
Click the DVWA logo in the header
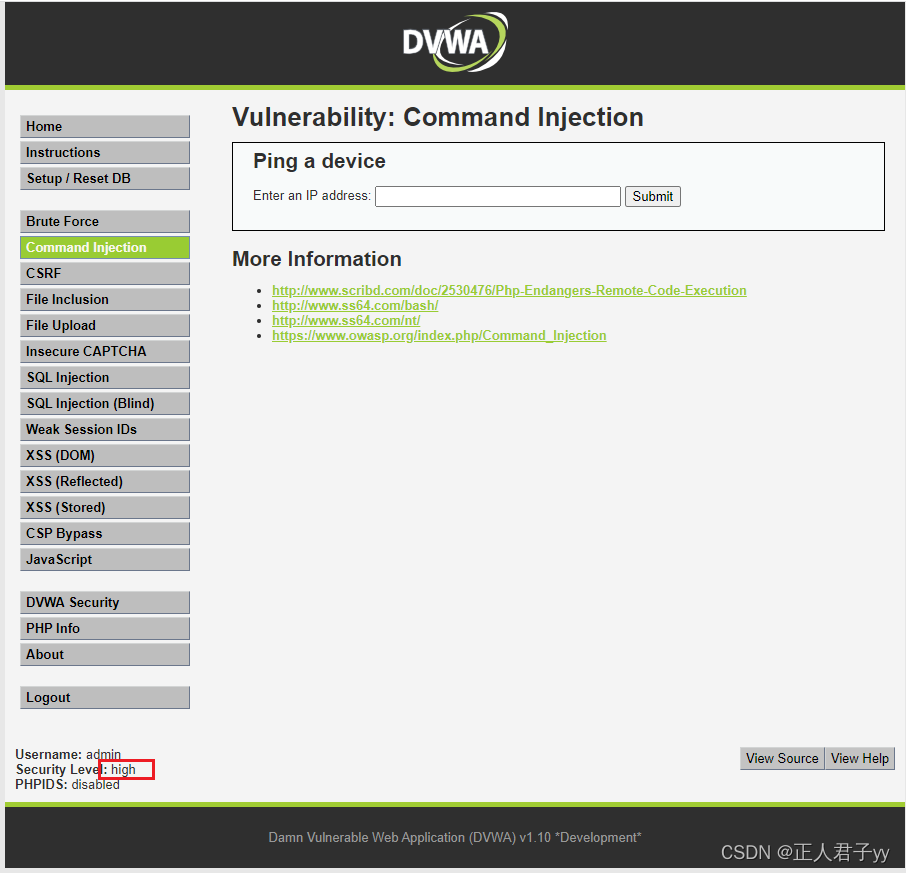coord(455,42)
